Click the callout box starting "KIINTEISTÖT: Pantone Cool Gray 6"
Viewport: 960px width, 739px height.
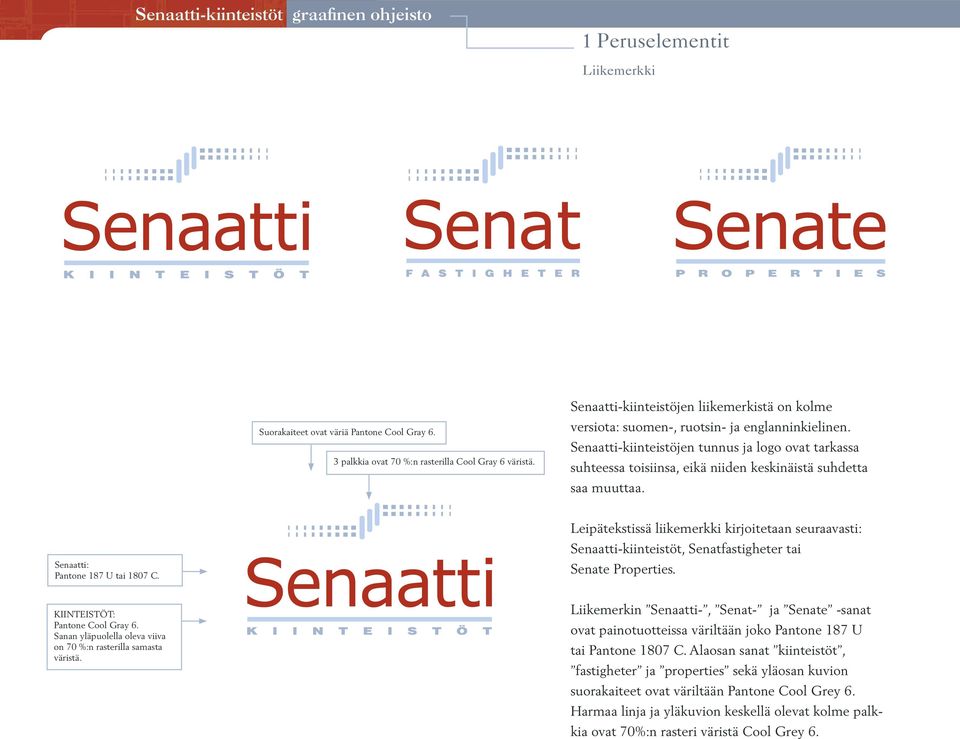click(x=114, y=637)
